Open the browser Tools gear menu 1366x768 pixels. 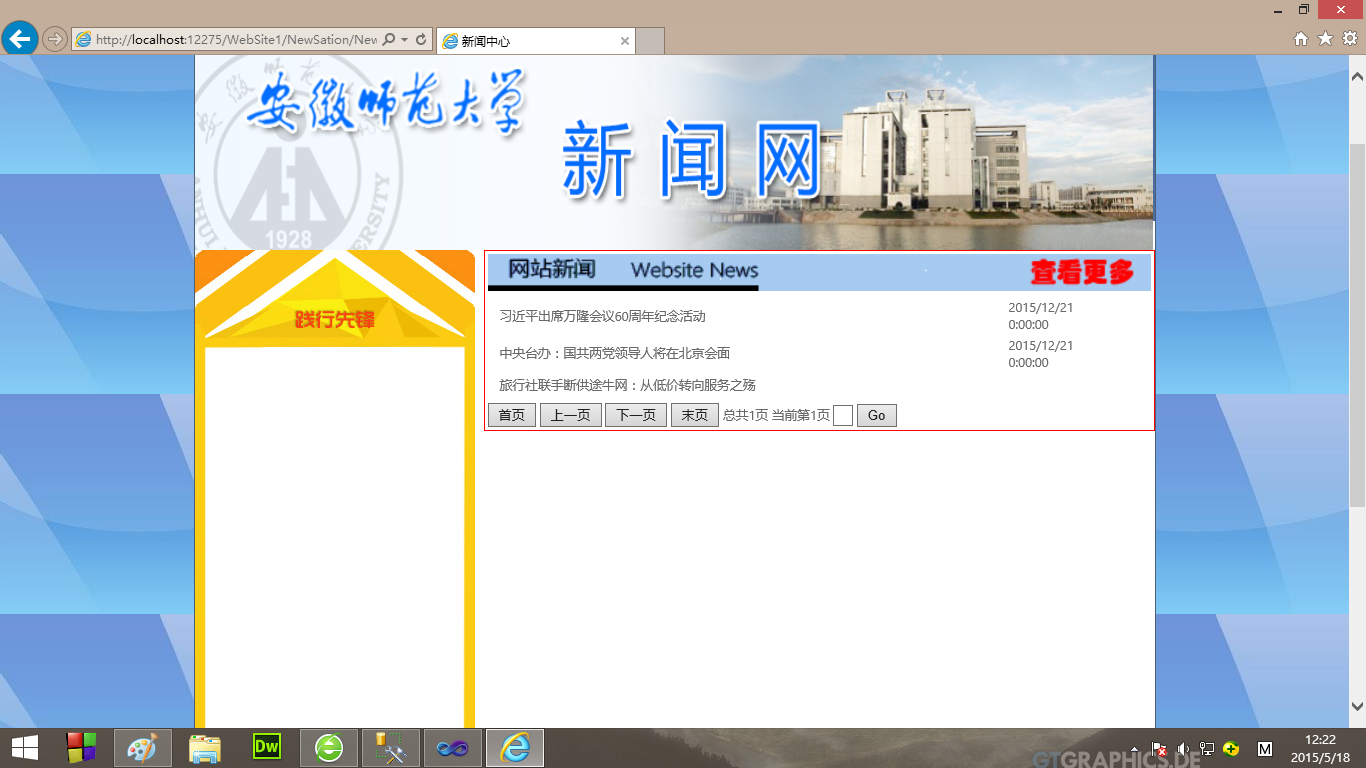click(x=1349, y=39)
